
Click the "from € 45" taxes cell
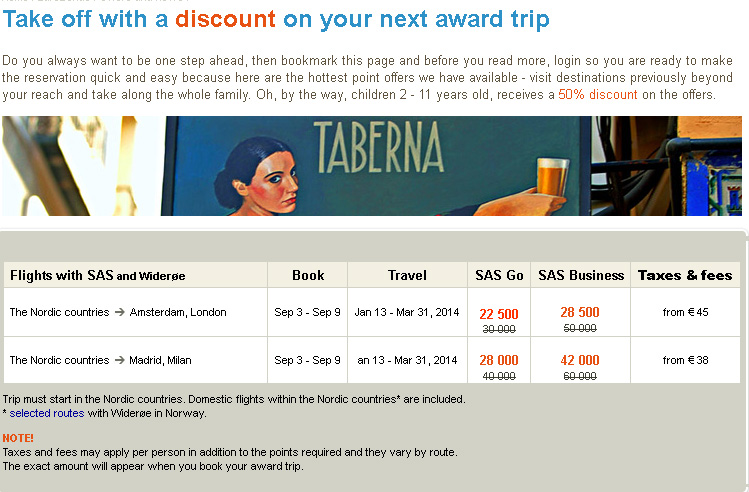(x=685, y=312)
